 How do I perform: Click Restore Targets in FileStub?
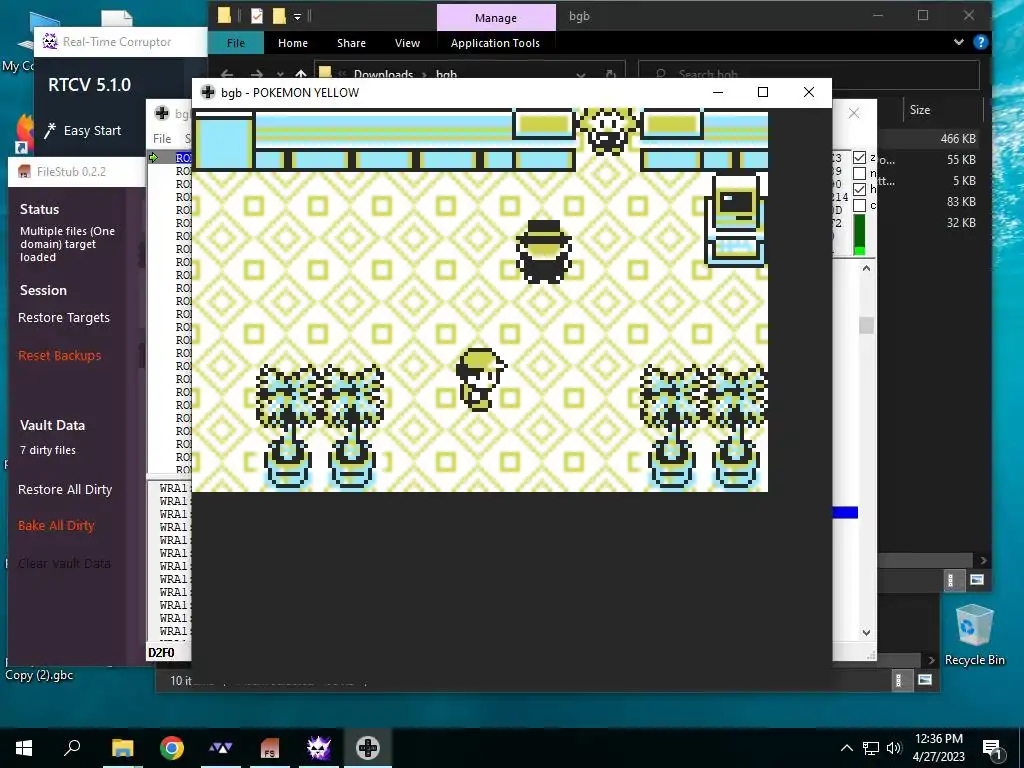(64, 318)
